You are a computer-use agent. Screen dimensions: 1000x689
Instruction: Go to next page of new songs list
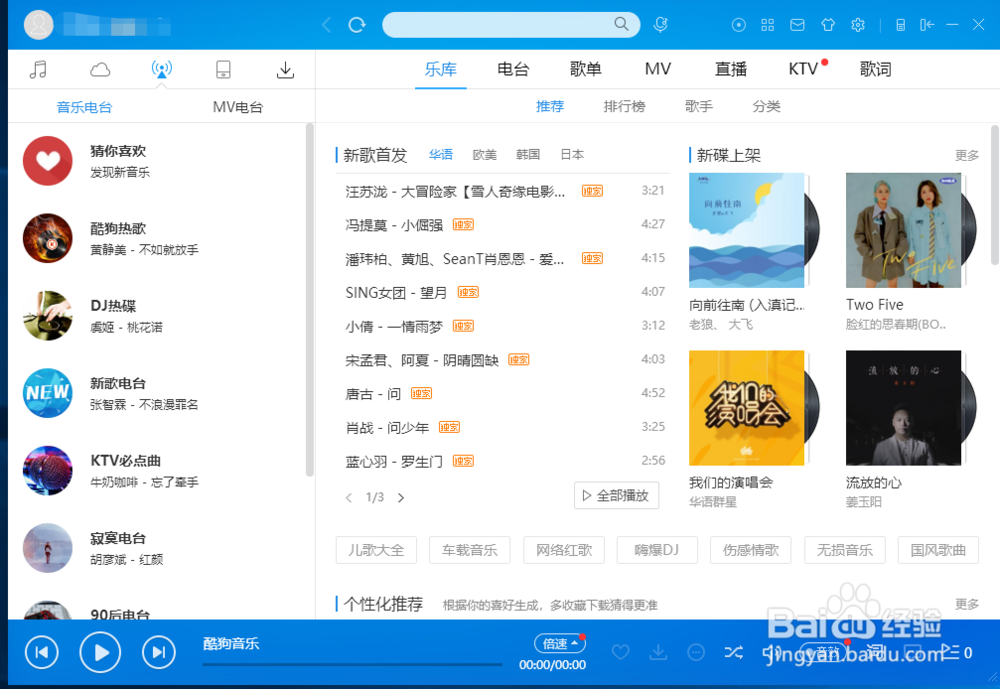tap(401, 498)
